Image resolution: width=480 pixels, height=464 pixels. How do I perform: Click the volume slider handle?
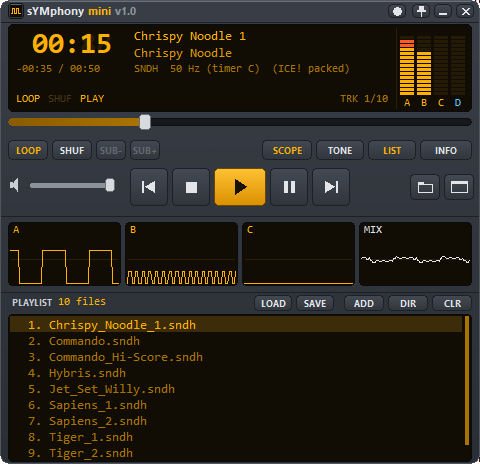(110, 185)
